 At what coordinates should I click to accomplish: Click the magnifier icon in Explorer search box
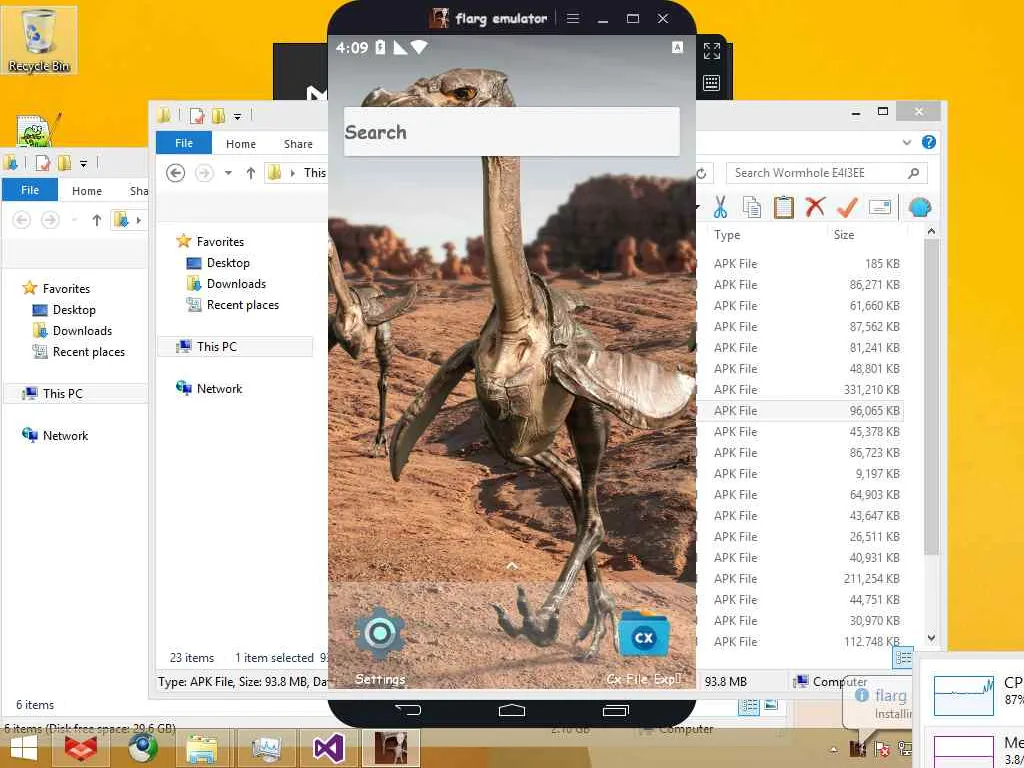(x=914, y=173)
